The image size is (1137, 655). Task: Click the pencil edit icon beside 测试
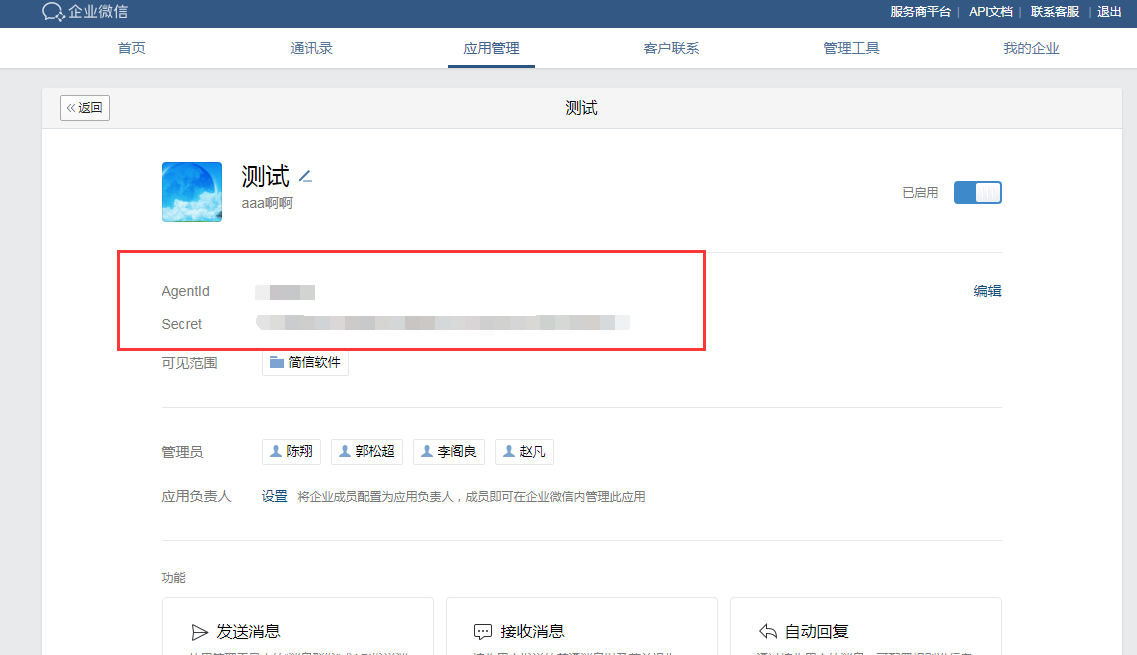[x=305, y=176]
